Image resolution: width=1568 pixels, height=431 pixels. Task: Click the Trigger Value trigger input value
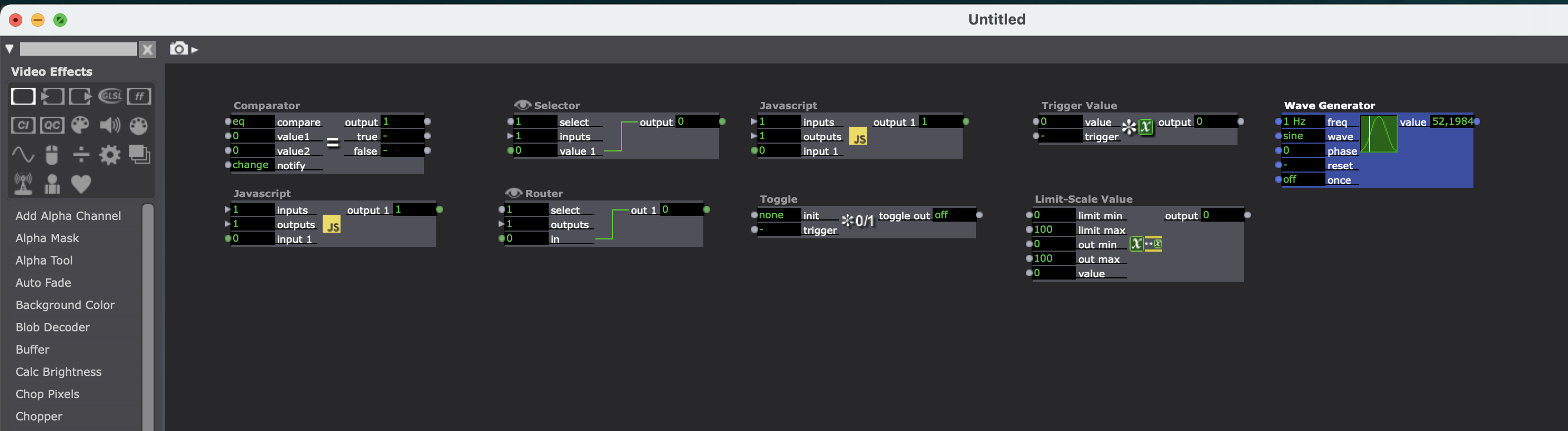(1061, 136)
